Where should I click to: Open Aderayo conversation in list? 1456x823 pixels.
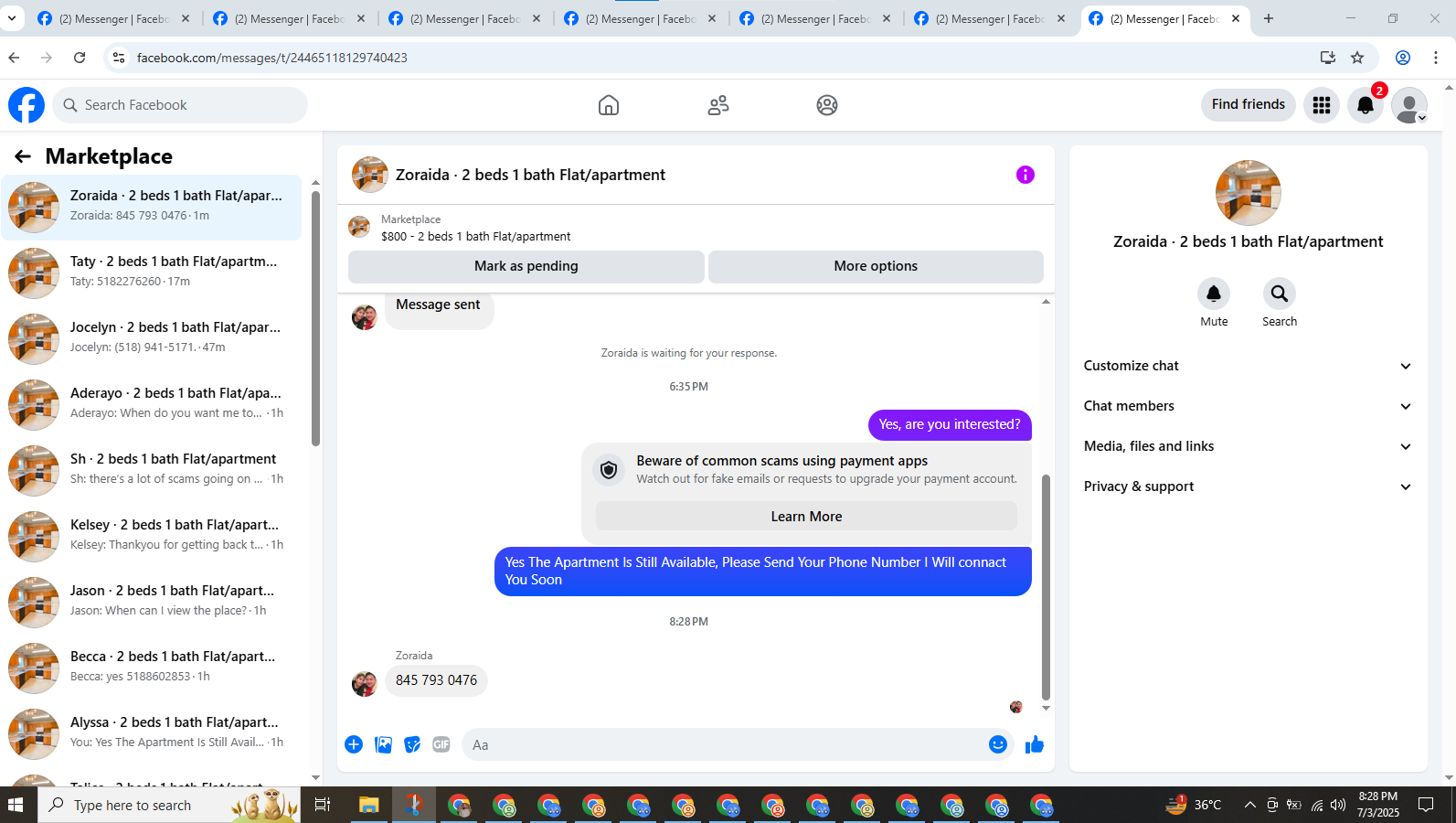click(152, 405)
